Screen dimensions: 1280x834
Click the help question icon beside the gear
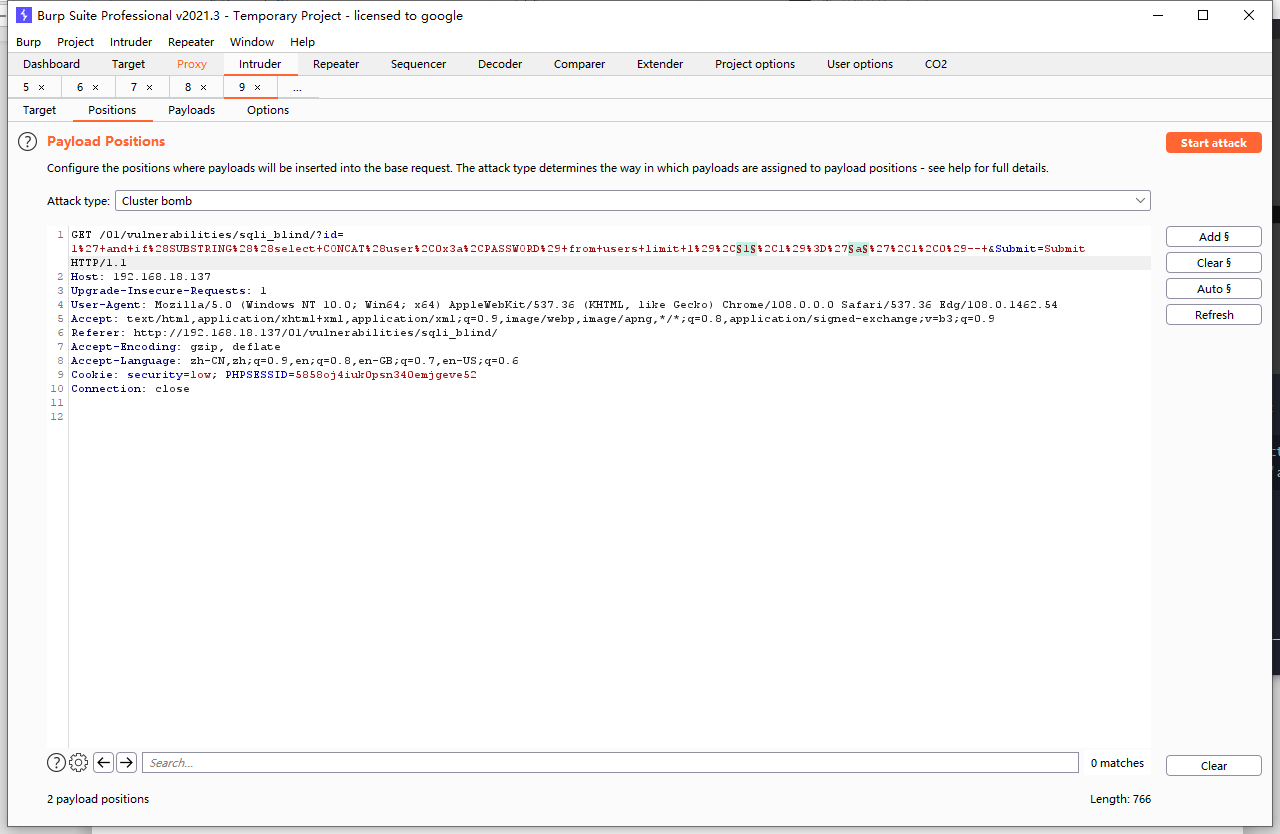tap(57, 763)
